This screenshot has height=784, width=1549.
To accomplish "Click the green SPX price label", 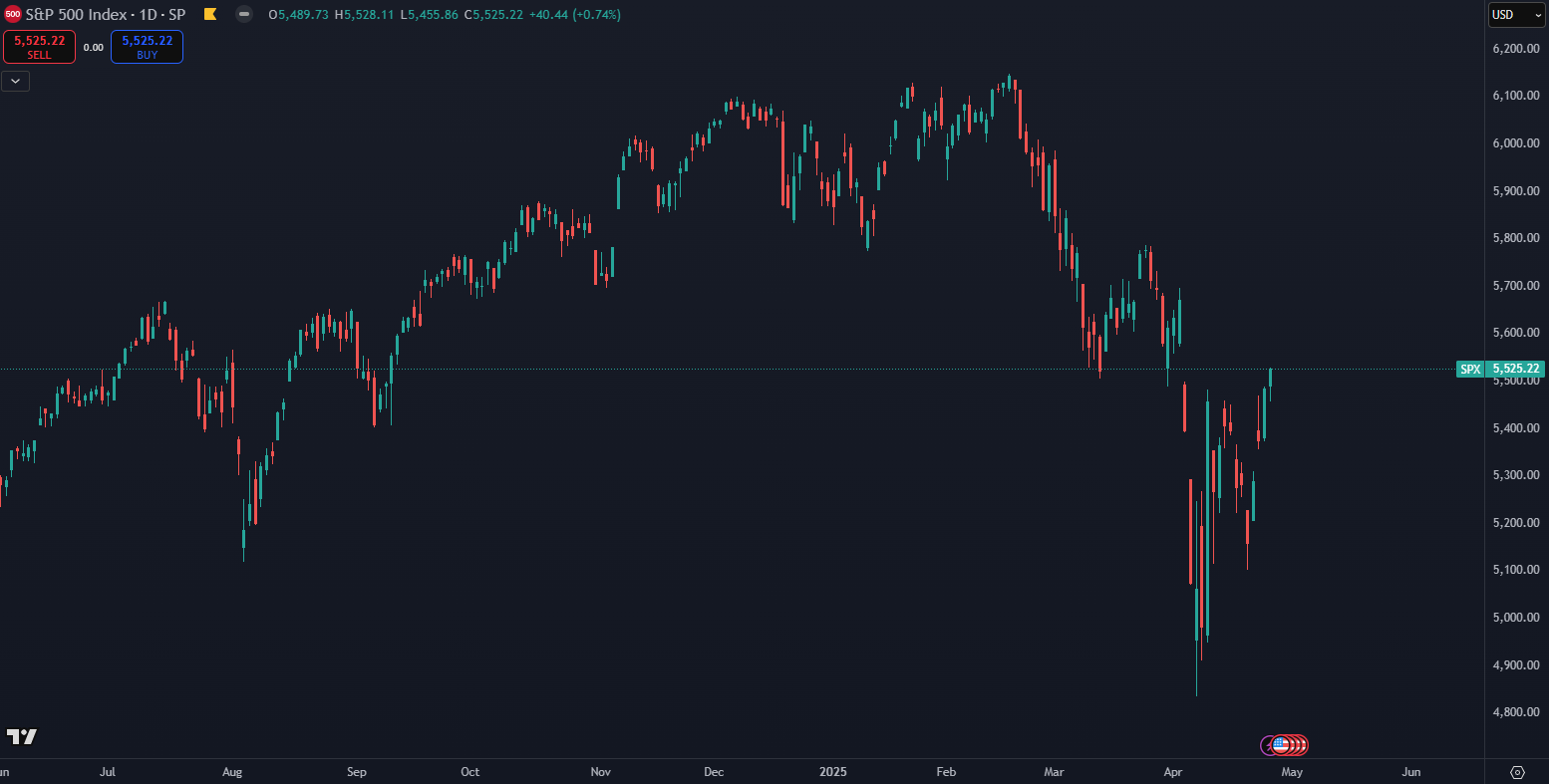I will 1470,369.
